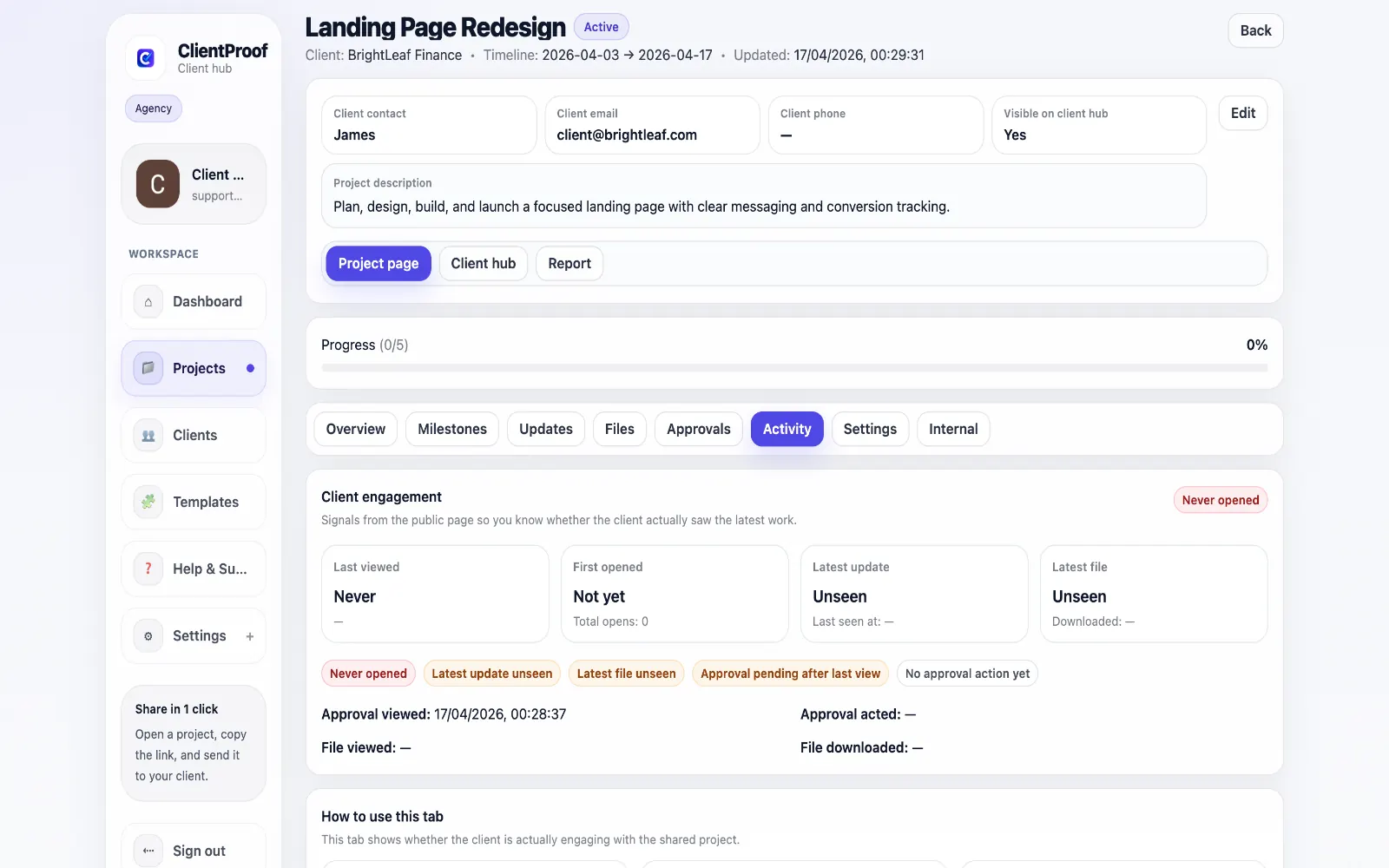1389x868 pixels.
Task: Switch to the Milestones tab
Action: pos(452,429)
